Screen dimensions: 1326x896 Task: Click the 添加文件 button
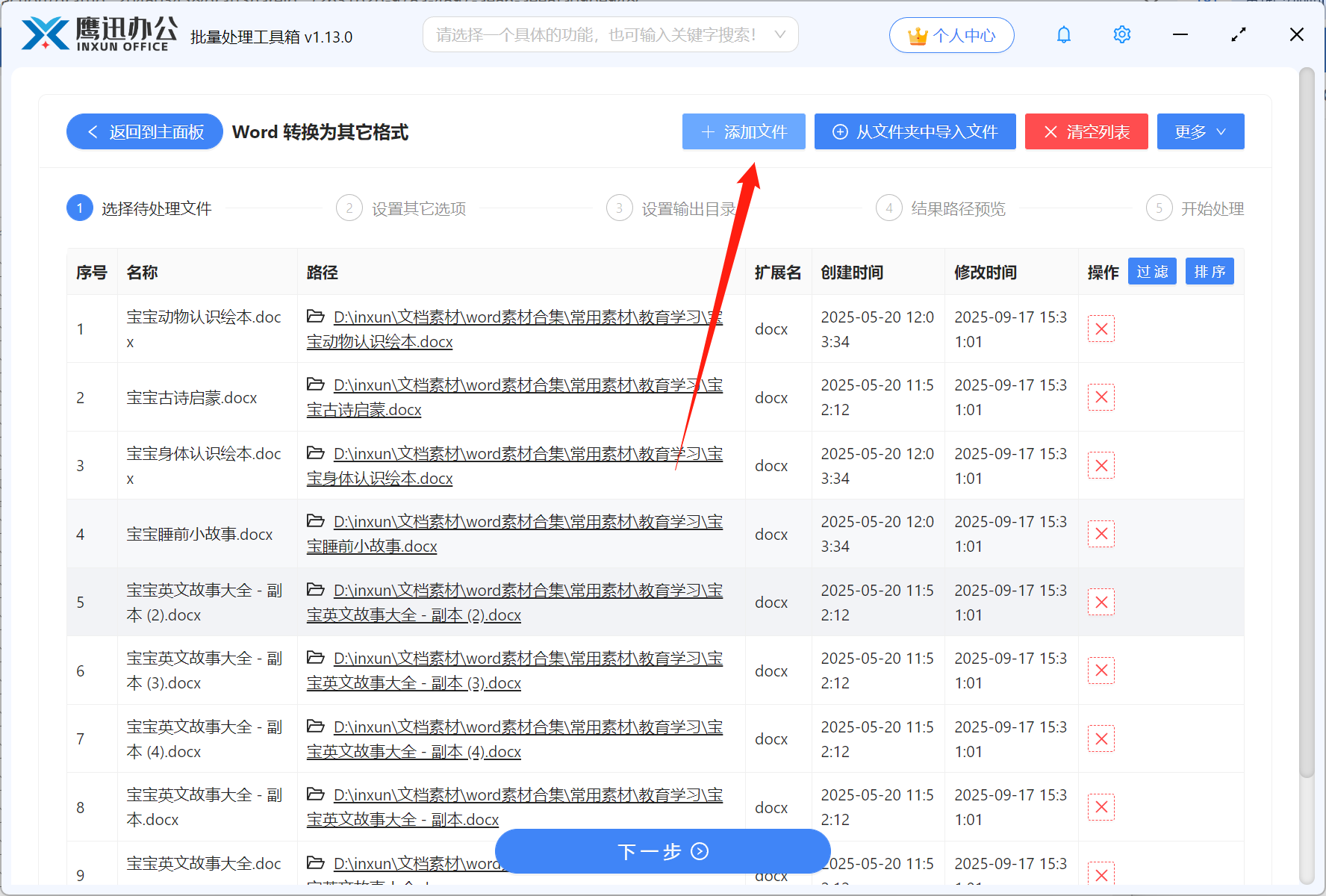[x=743, y=131]
